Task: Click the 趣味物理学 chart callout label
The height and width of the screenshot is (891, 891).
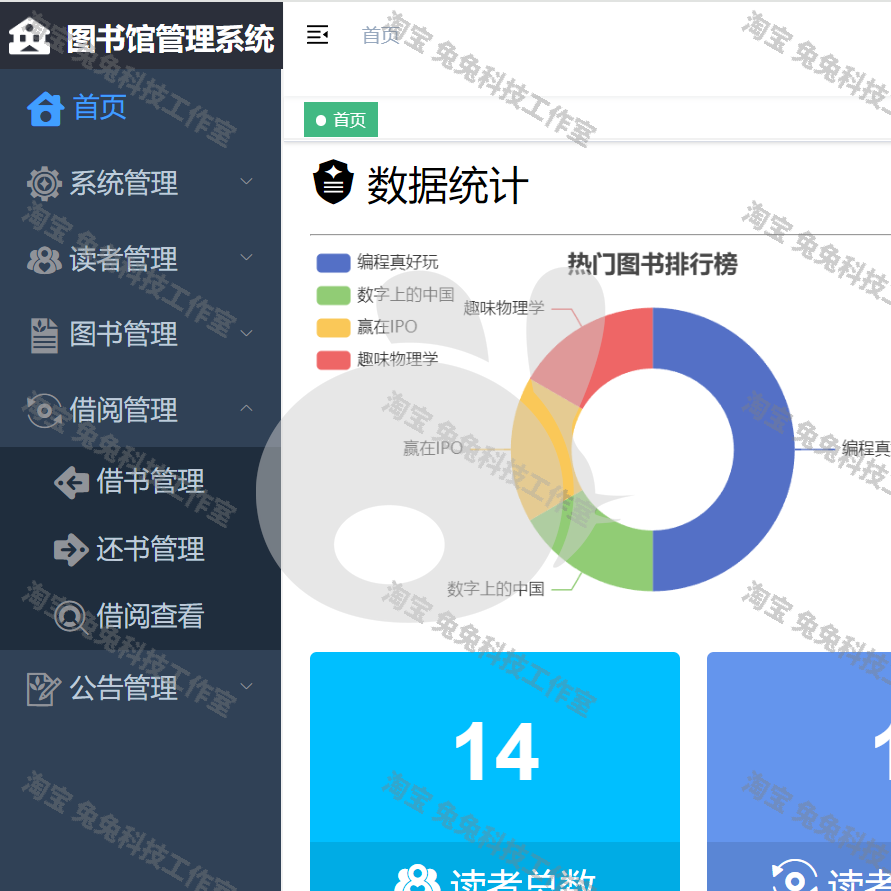Action: (x=504, y=308)
